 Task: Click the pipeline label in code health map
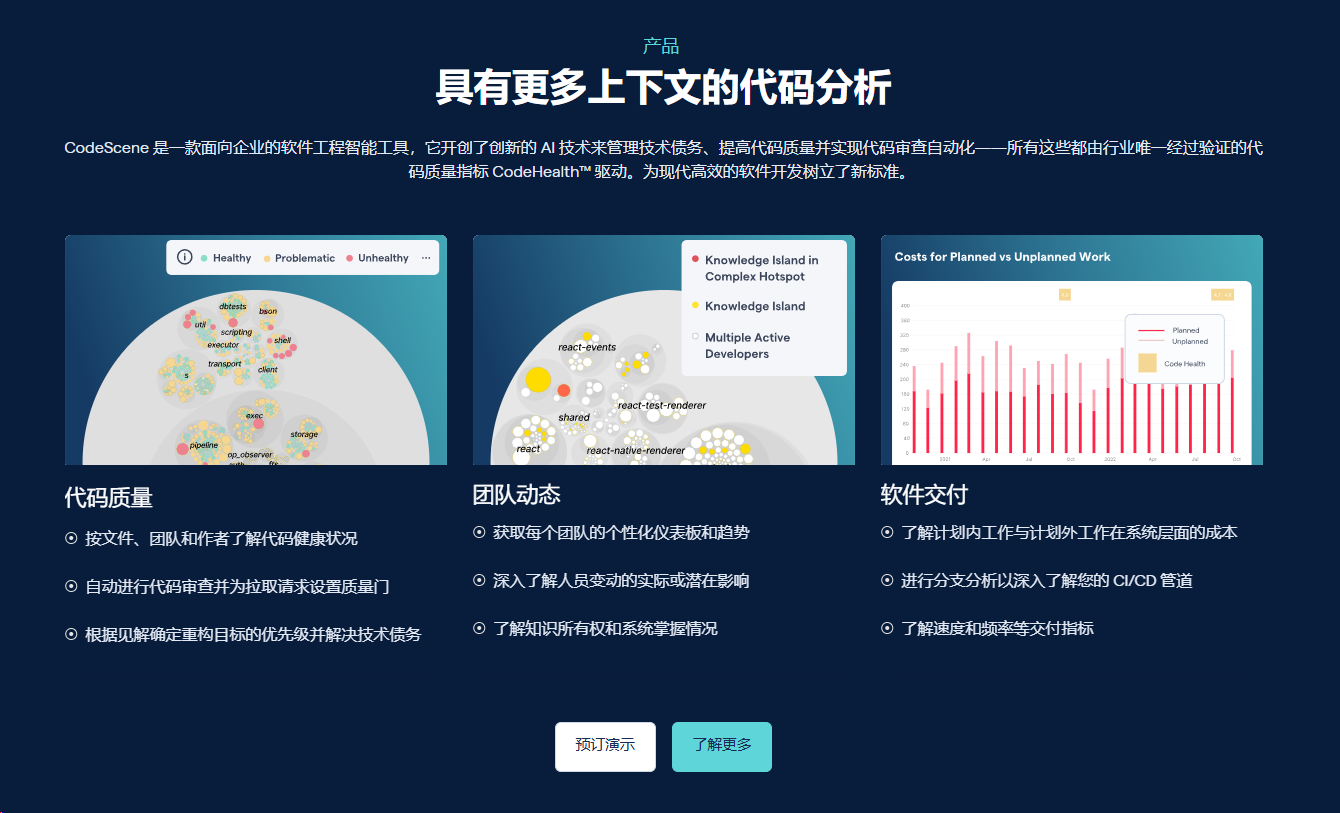point(204,444)
